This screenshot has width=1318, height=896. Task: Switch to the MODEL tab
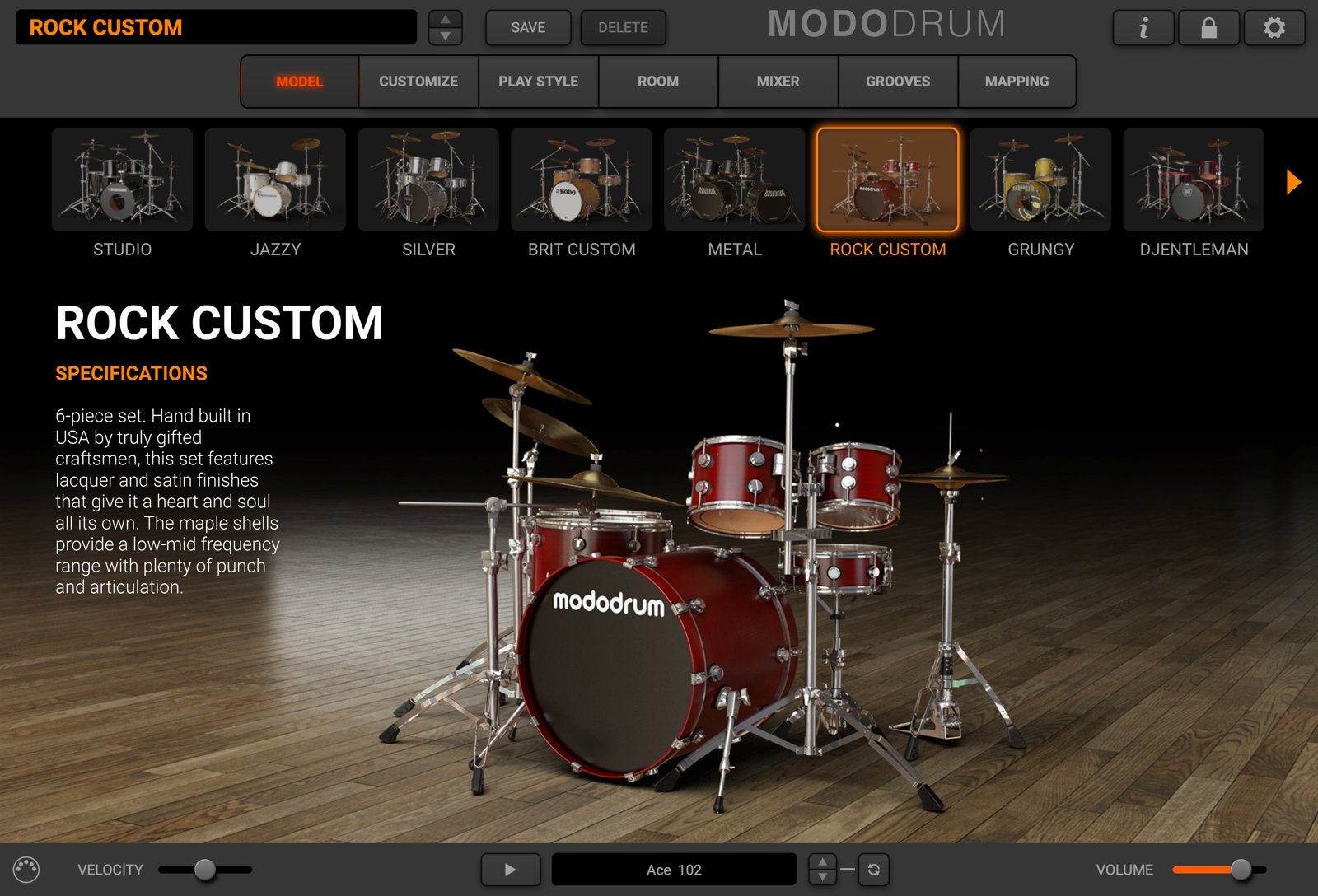click(x=300, y=82)
